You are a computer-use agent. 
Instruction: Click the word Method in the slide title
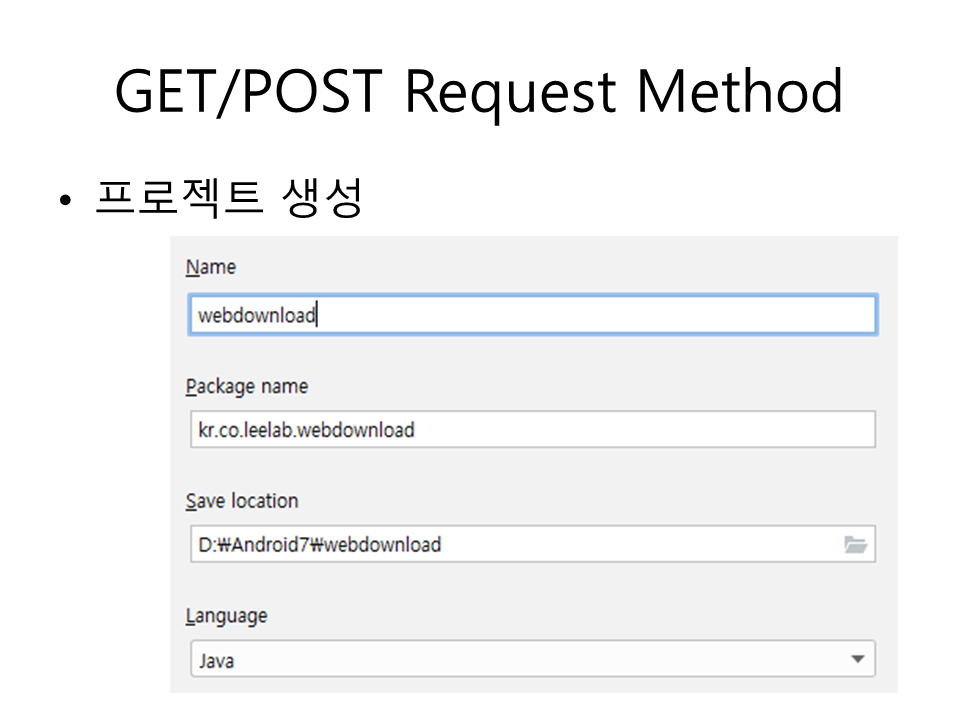[739, 91]
